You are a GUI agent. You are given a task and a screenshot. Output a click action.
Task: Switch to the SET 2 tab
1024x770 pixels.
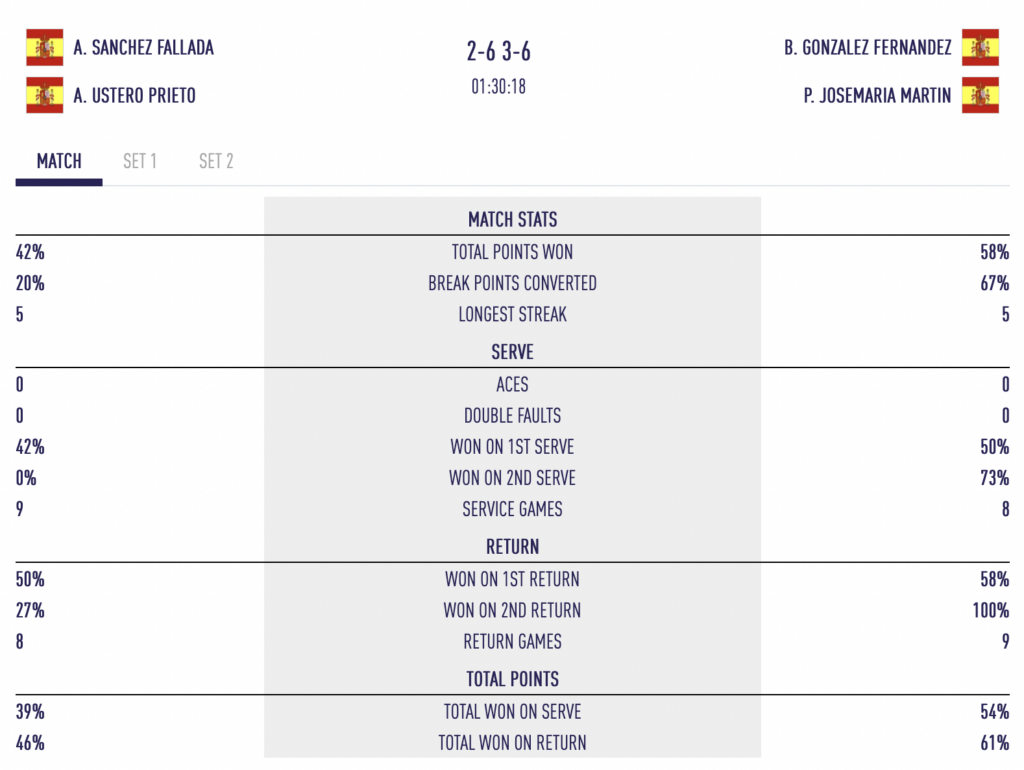click(x=216, y=161)
